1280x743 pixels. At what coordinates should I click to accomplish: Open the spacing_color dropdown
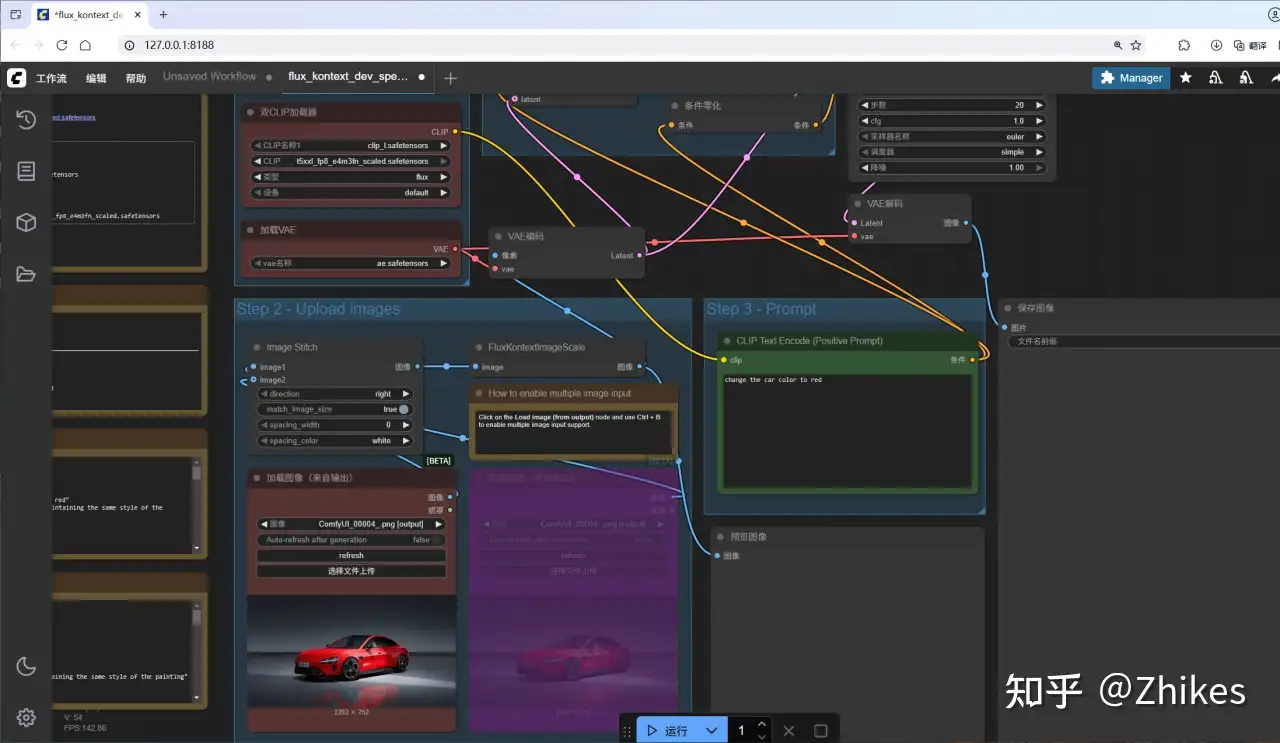(335, 441)
